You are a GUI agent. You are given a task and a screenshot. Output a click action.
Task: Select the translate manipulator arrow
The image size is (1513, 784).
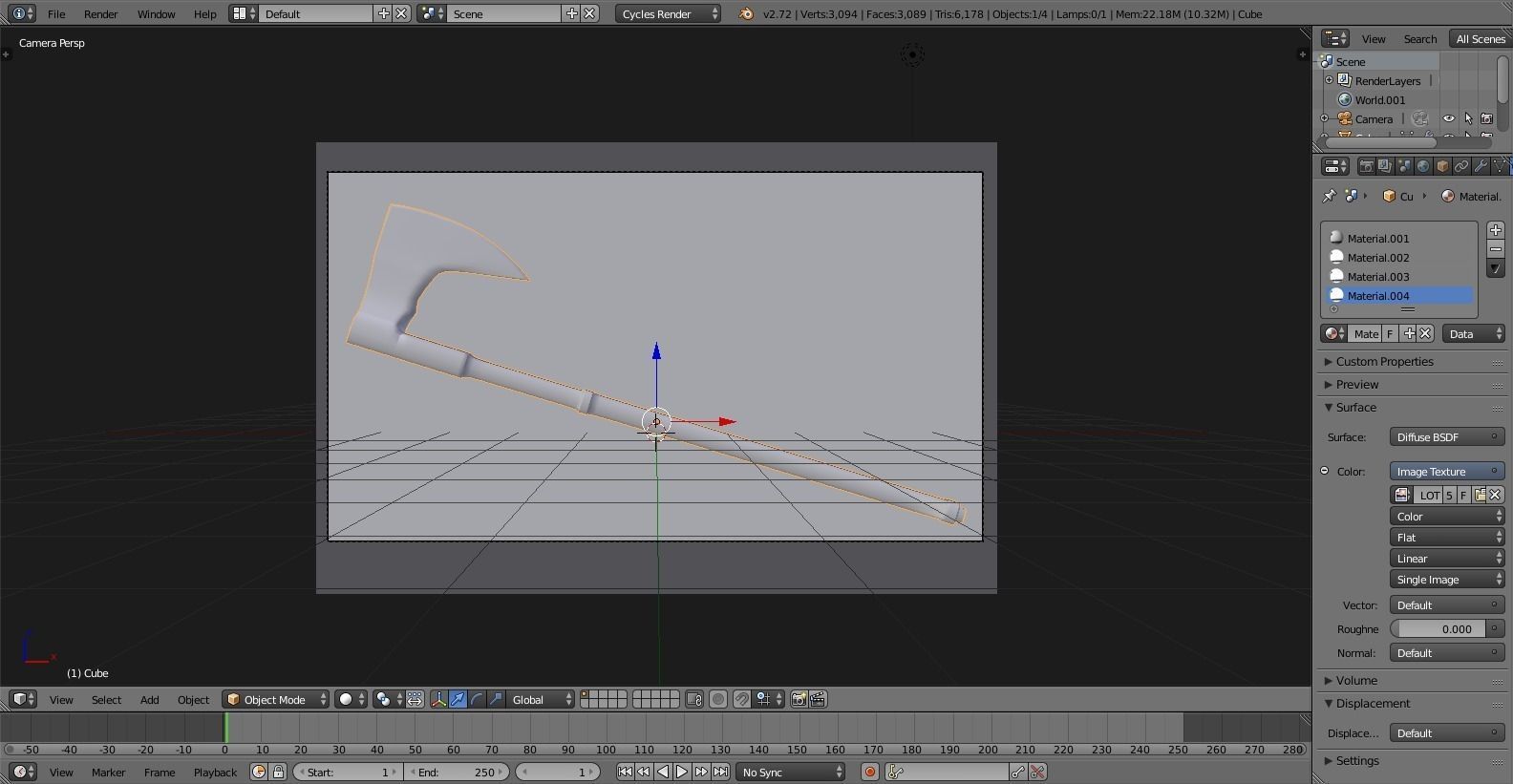[x=458, y=699]
